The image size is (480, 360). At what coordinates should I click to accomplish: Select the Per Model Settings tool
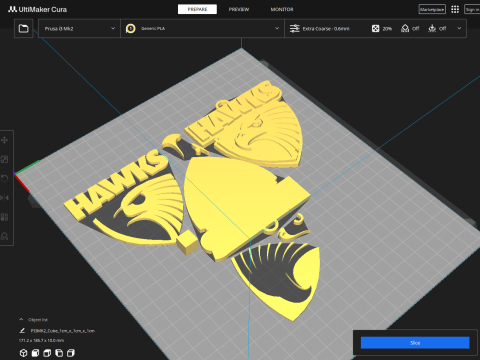(5, 217)
